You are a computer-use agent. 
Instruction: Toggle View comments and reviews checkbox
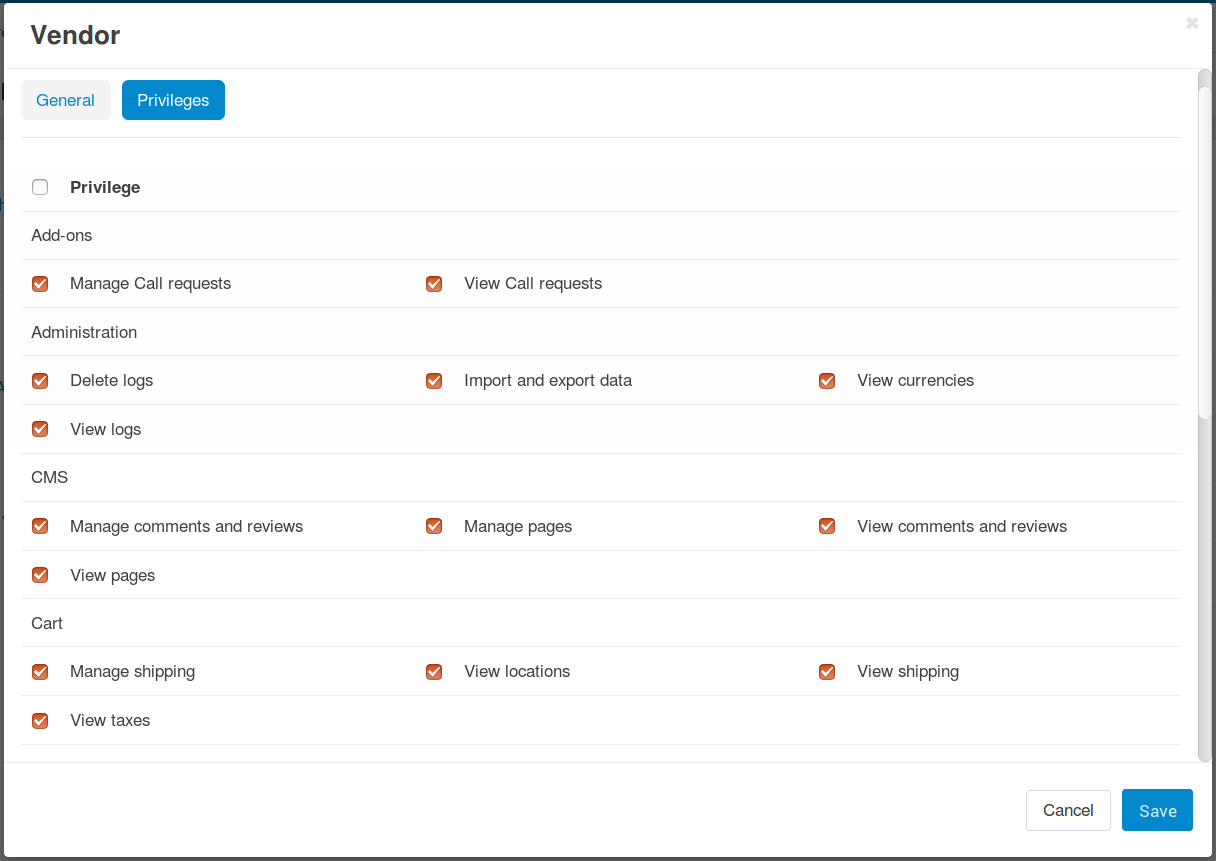tap(827, 526)
